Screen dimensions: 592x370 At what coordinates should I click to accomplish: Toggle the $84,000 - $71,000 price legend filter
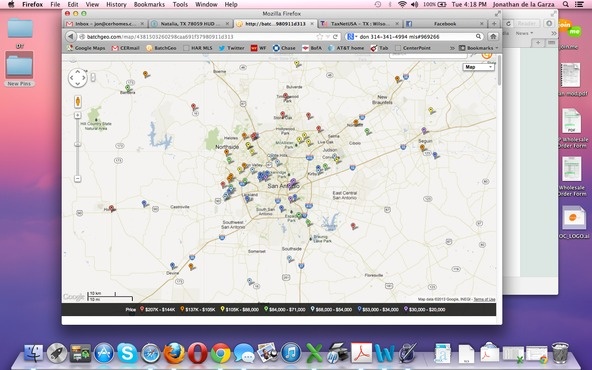coord(285,309)
